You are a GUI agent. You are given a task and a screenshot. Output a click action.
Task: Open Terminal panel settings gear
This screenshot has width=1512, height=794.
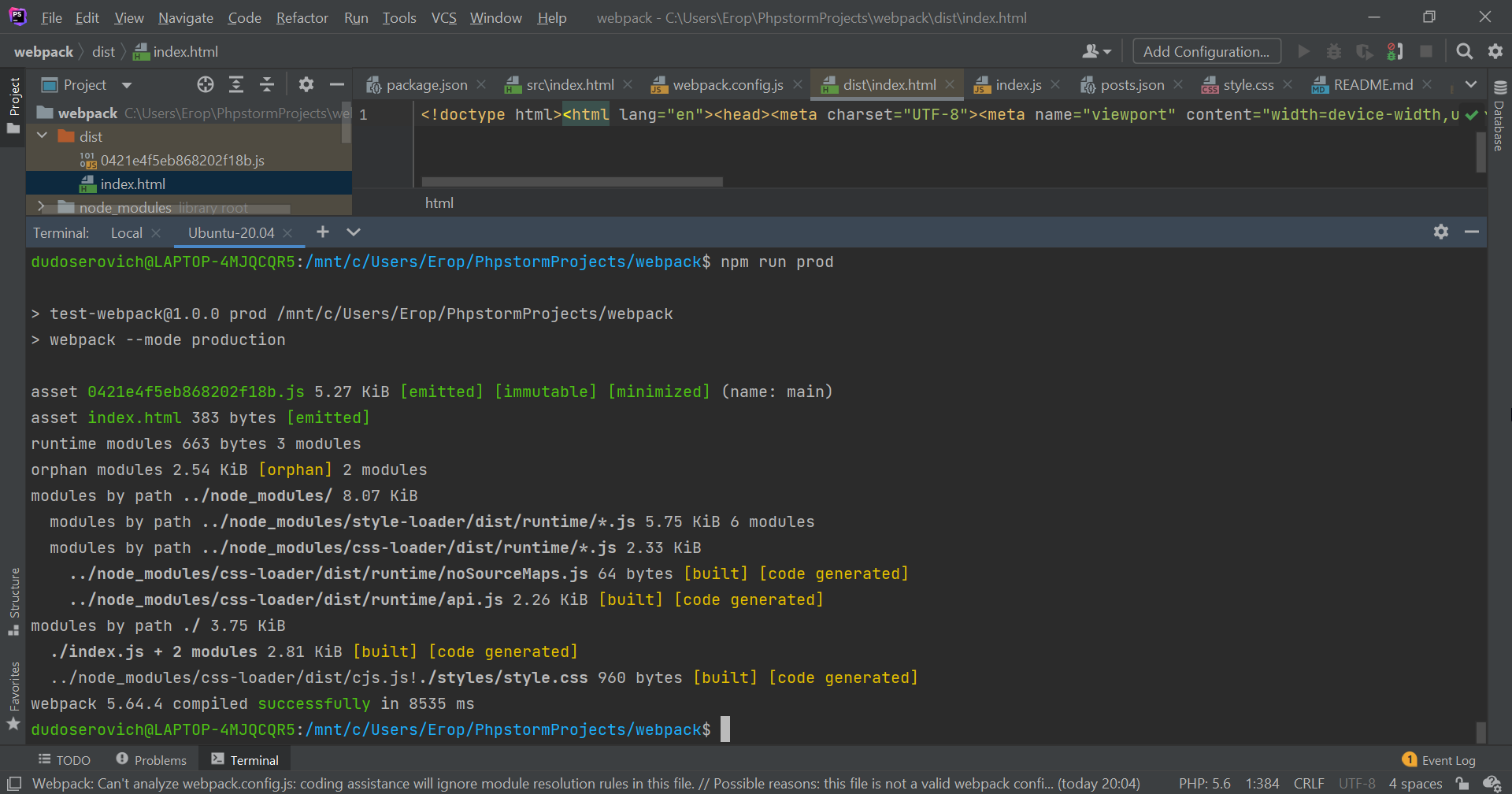coord(1441,232)
